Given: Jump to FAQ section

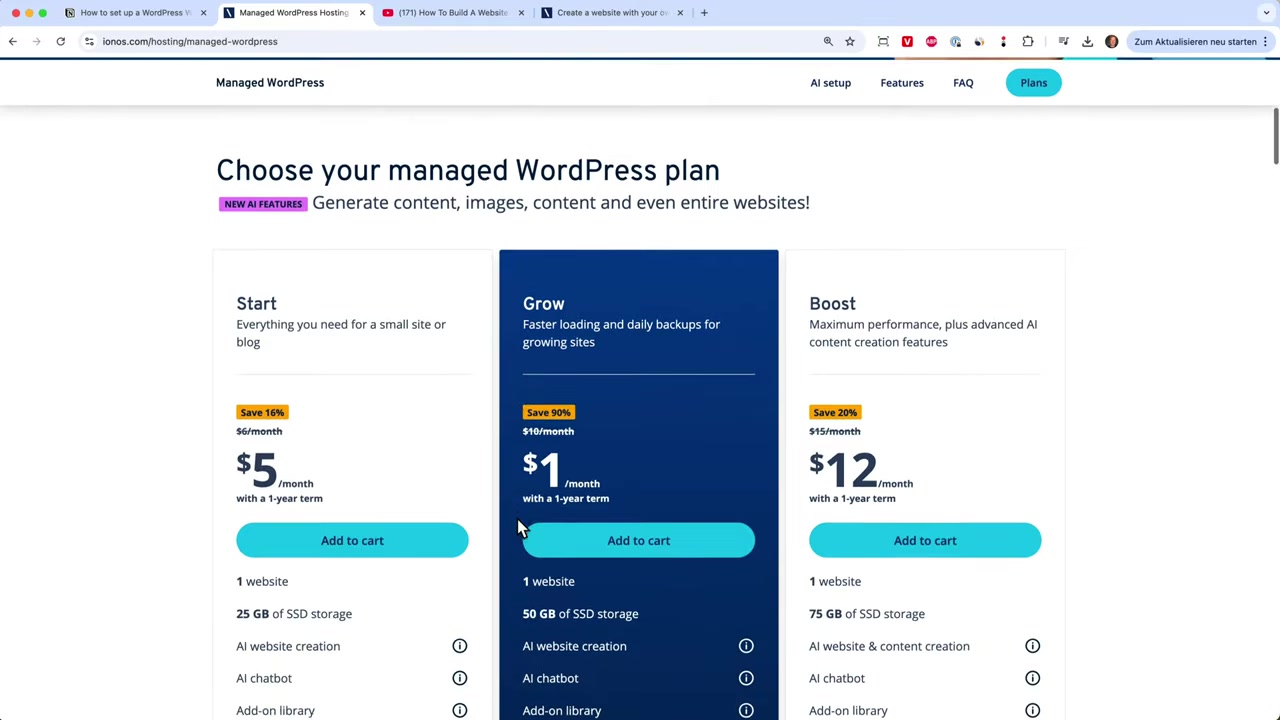Looking at the screenshot, I should click(x=963, y=83).
